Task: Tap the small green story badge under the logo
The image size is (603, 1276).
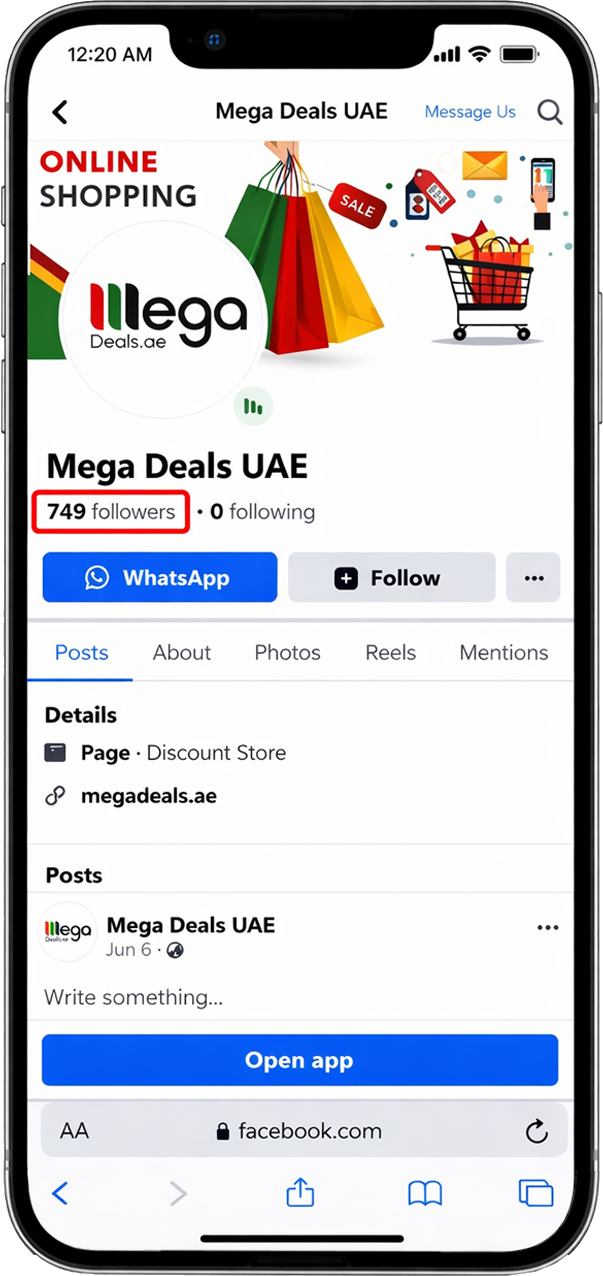Action: pos(253,407)
